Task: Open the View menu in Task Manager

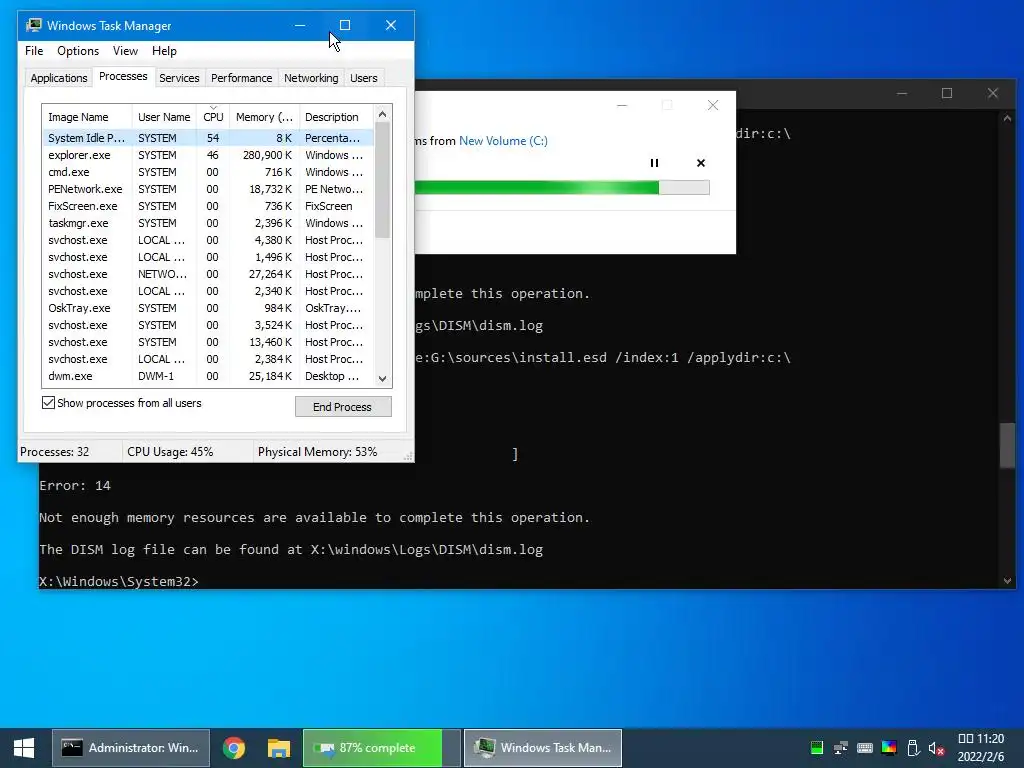Action: point(125,51)
